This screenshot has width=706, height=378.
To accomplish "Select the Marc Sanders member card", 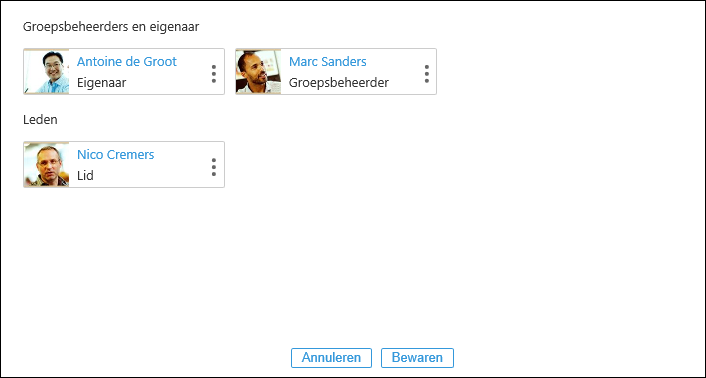I will [x=336, y=72].
